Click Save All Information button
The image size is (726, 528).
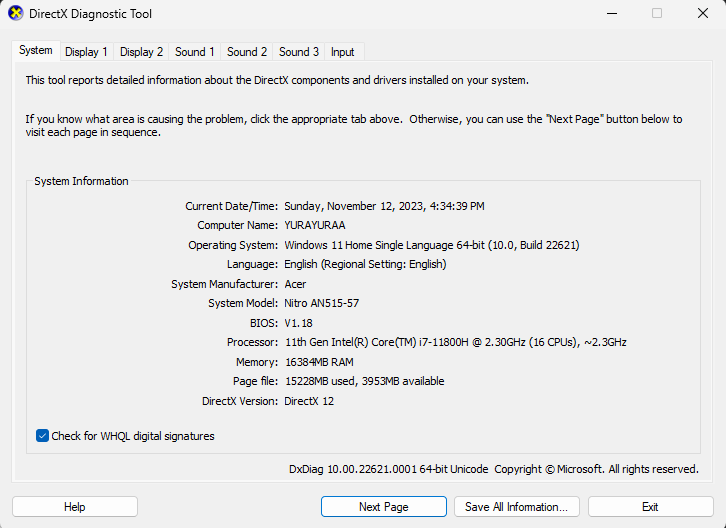click(x=516, y=507)
